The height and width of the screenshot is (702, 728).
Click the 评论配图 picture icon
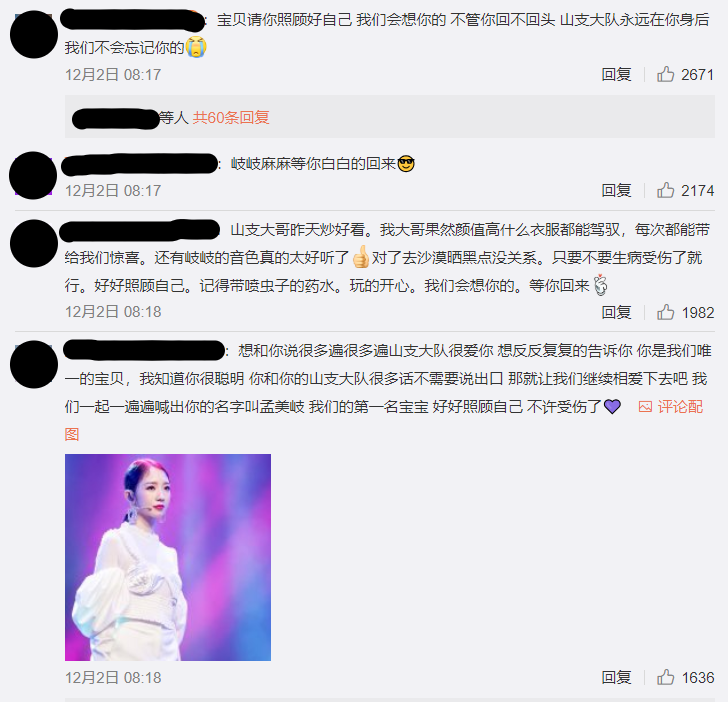coord(645,407)
